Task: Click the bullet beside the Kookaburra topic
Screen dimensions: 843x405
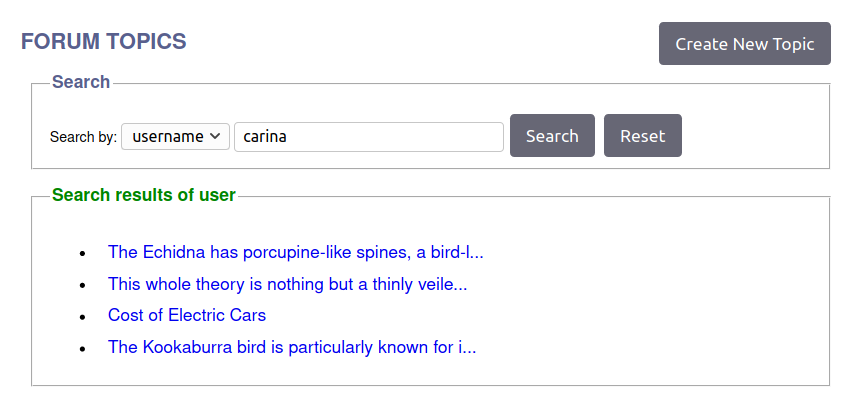Action: (82, 349)
